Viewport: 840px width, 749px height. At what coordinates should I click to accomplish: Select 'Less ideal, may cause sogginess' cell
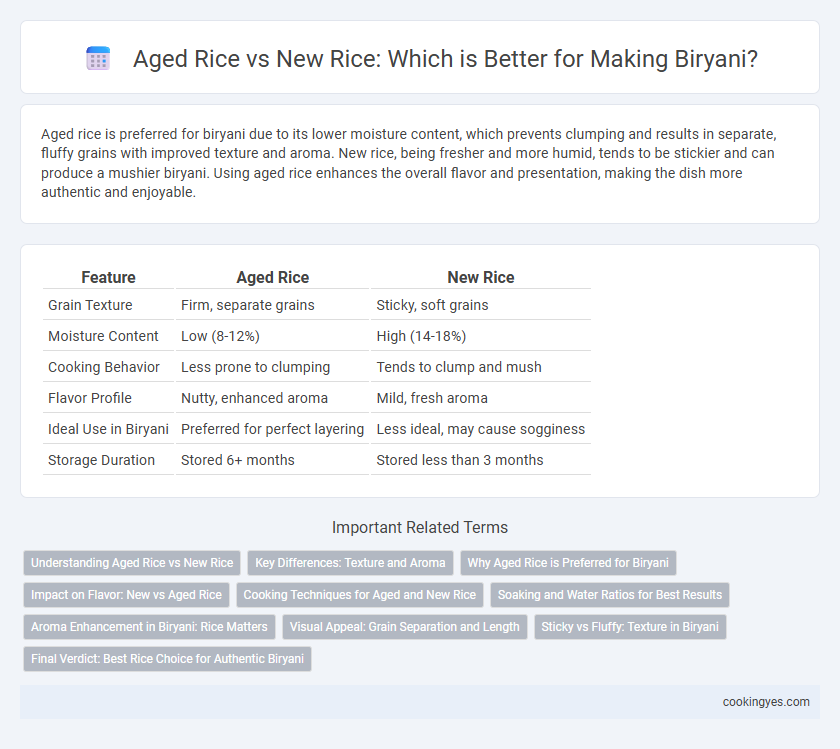pyautogui.click(x=481, y=429)
